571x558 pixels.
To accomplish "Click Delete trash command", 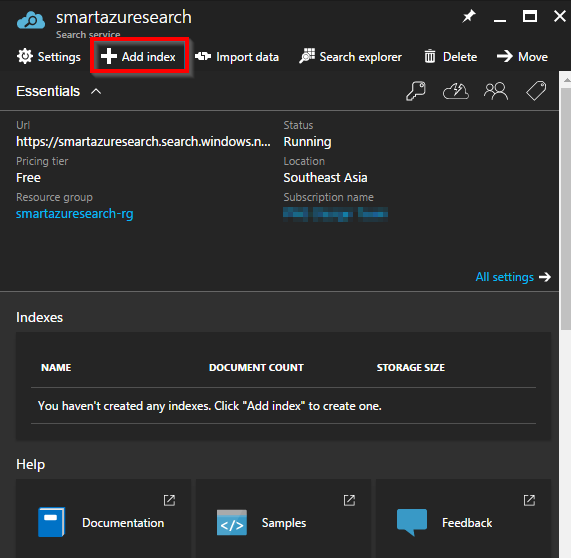I will (450, 57).
